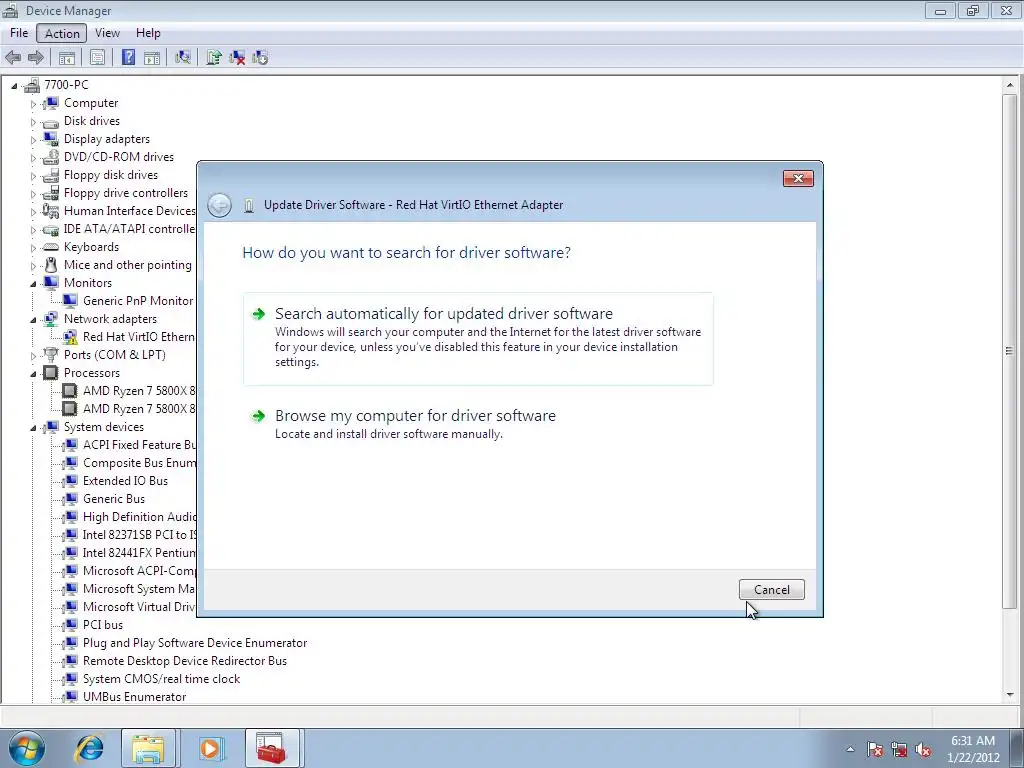1024x768 pixels.
Task: Toggle the show/hide console tree toolbar icon
Action: (67, 57)
